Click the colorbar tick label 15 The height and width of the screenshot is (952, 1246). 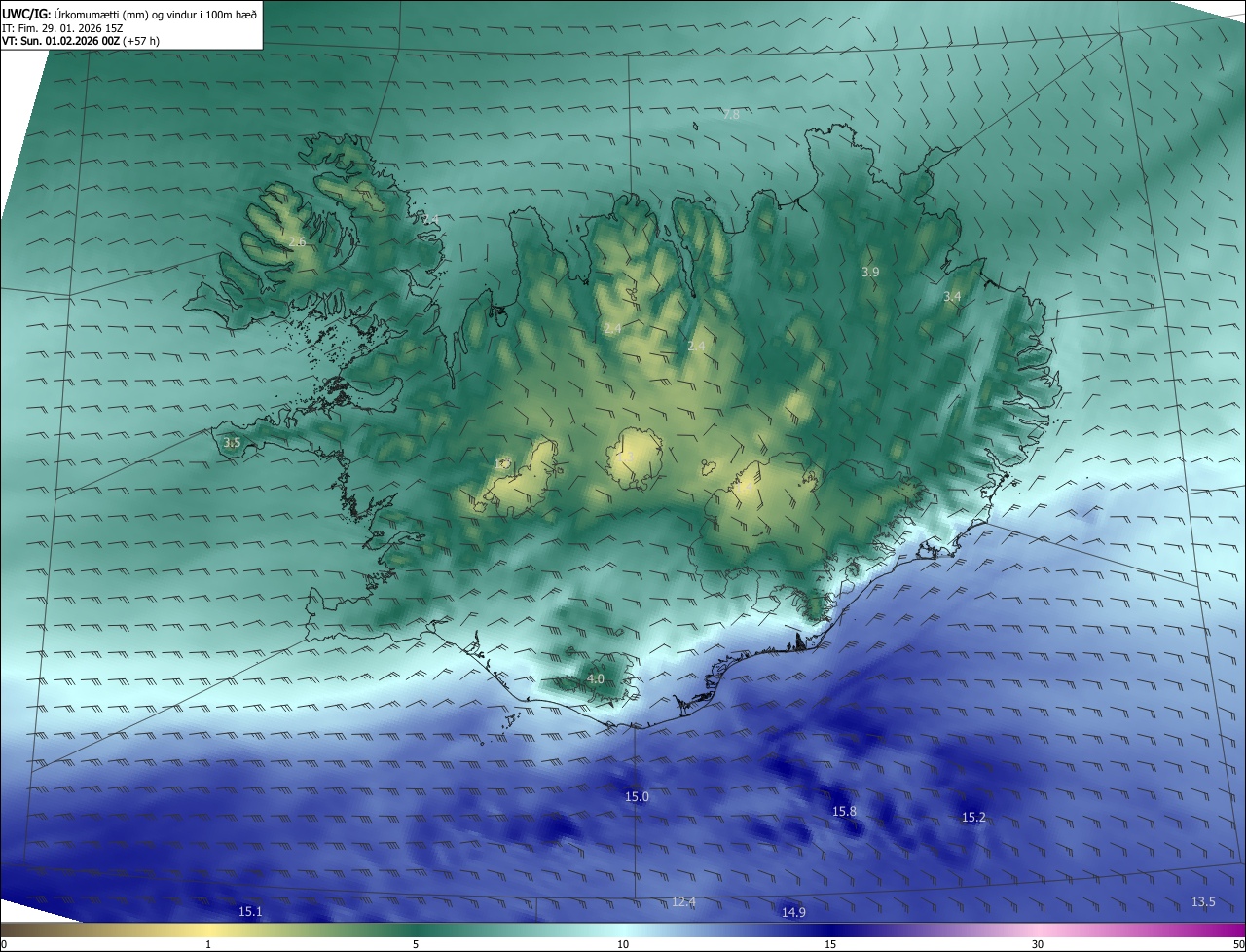click(x=830, y=944)
